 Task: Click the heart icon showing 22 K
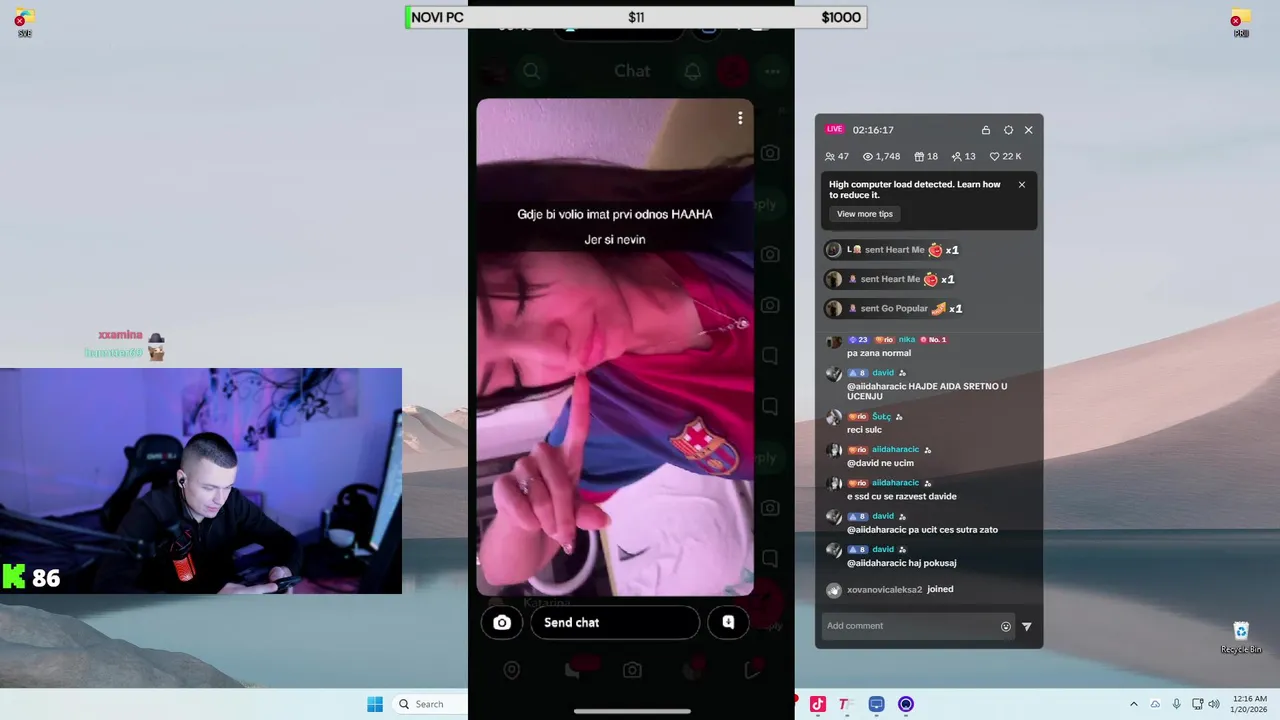(x=995, y=157)
